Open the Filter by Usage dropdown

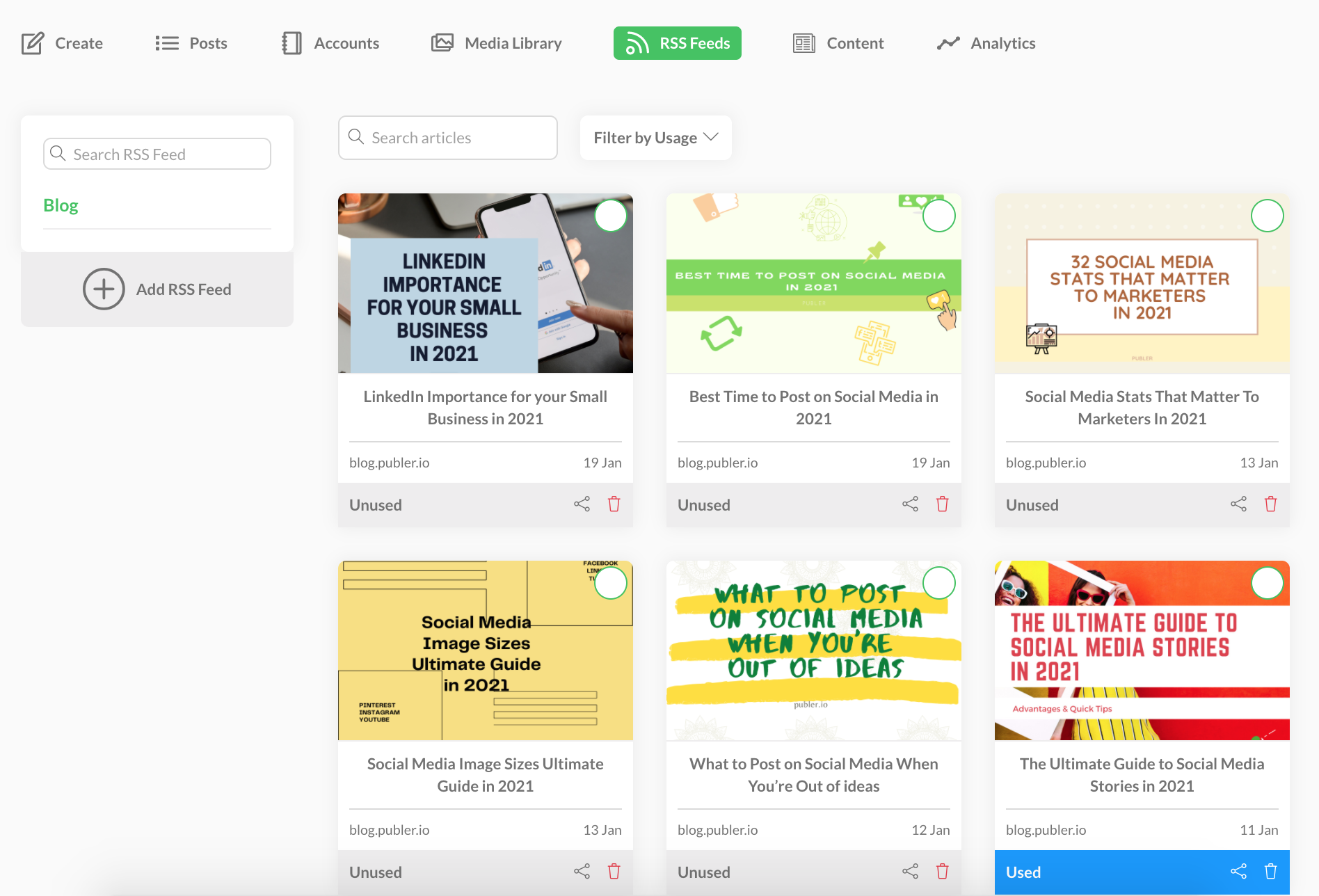655,137
